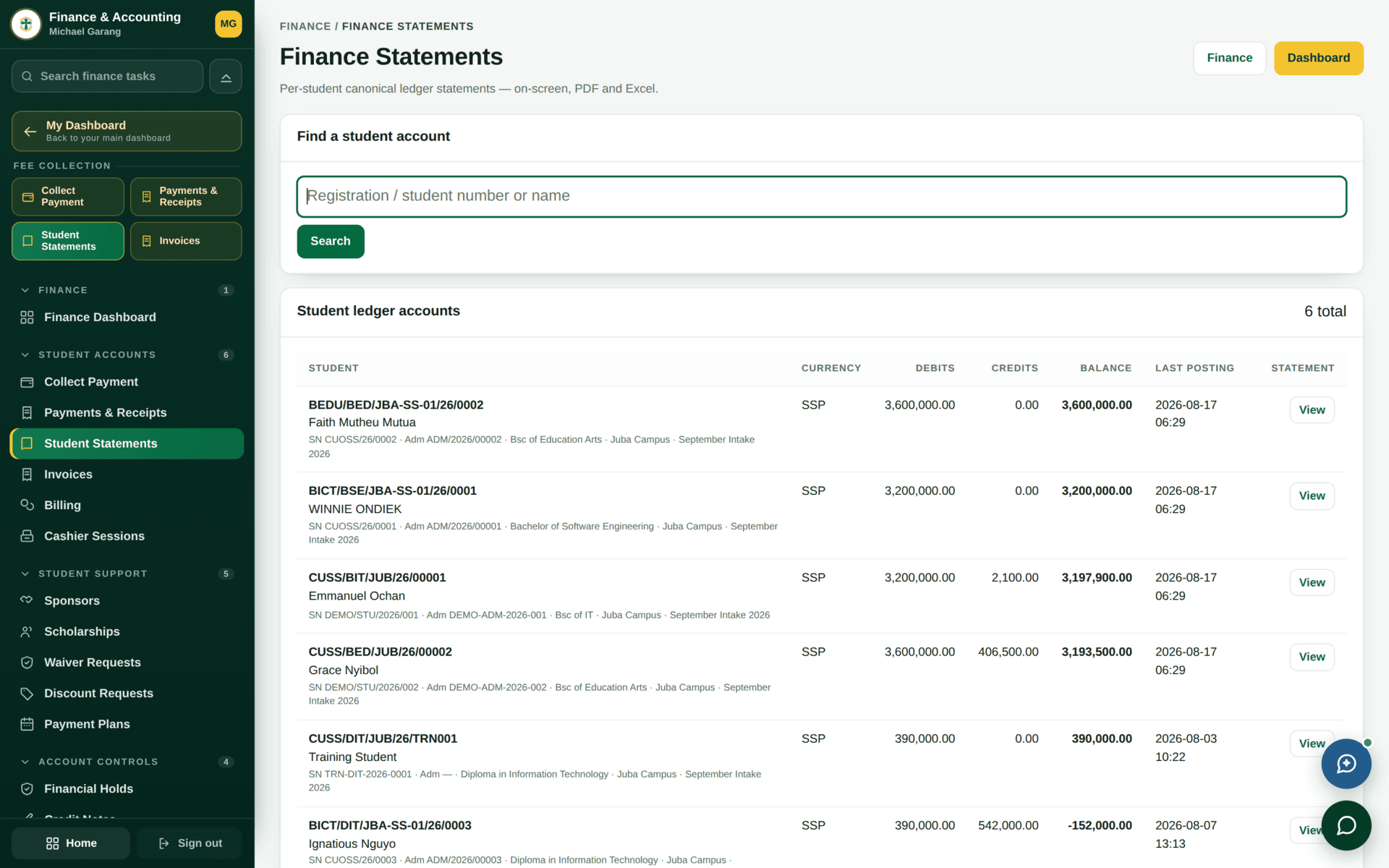Click the Sponsors handshake icon
This screenshot has width=1389, height=868.
(27, 600)
